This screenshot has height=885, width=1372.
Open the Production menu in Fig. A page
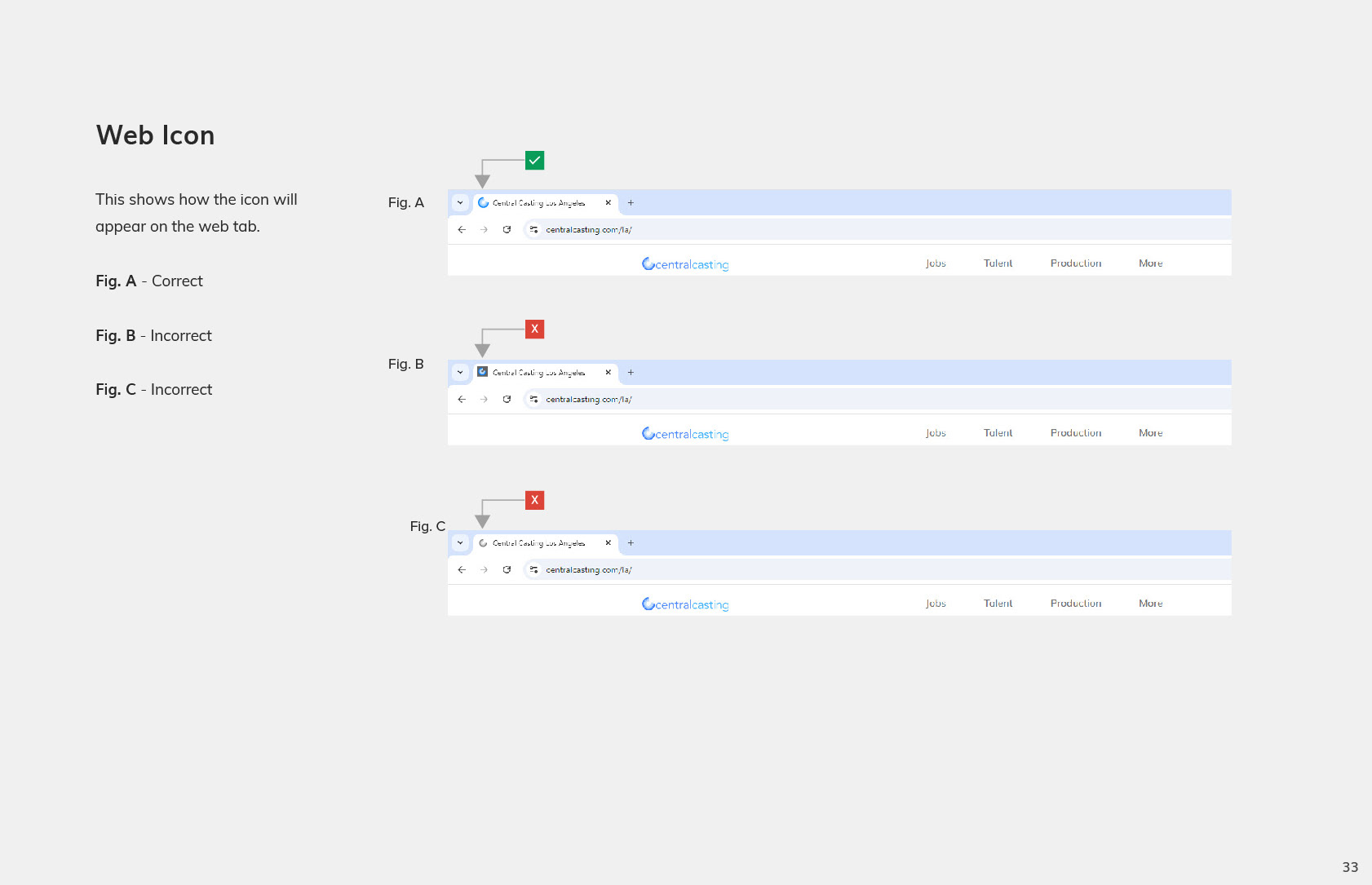(x=1076, y=263)
